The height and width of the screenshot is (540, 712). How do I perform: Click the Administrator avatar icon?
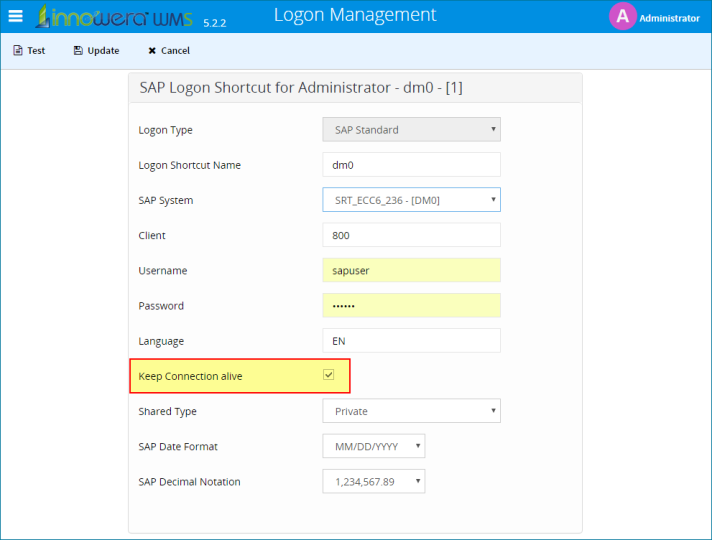(x=622, y=16)
